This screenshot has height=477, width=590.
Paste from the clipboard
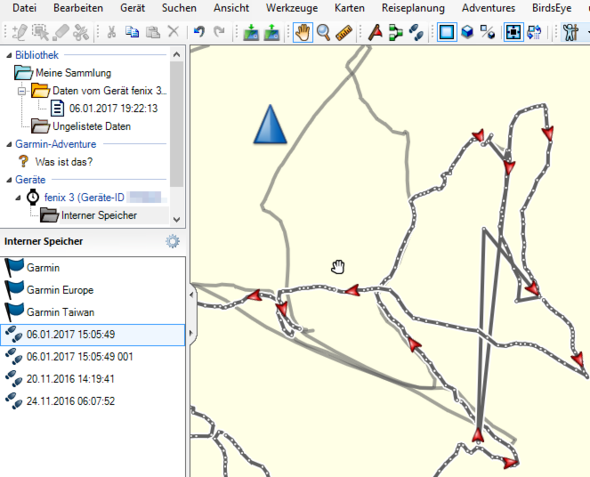pyautogui.click(x=153, y=32)
